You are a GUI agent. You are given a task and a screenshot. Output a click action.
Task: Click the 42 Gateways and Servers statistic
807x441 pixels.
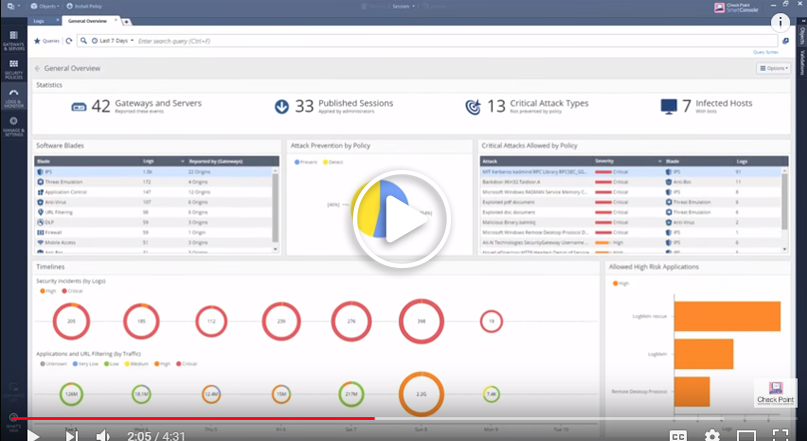click(136, 106)
